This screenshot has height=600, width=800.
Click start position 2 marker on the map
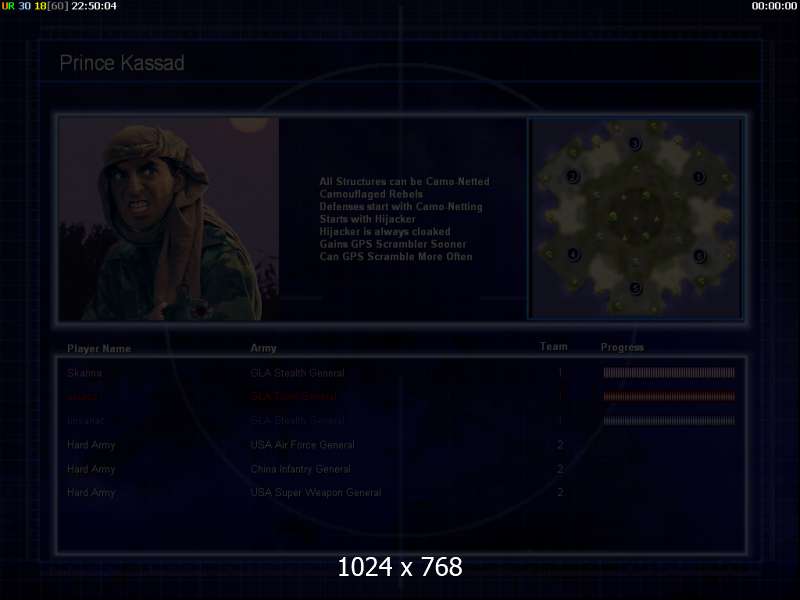coord(573,177)
